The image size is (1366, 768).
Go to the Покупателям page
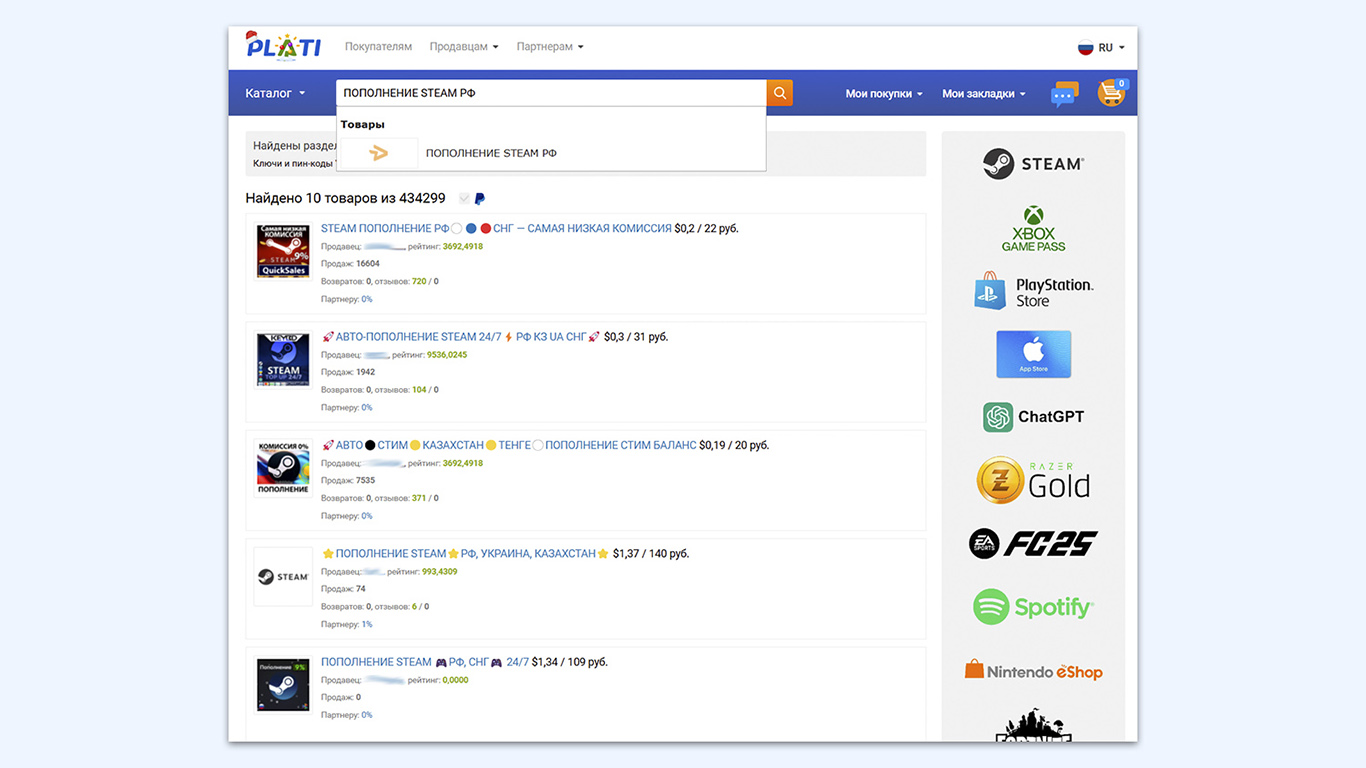[378, 47]
